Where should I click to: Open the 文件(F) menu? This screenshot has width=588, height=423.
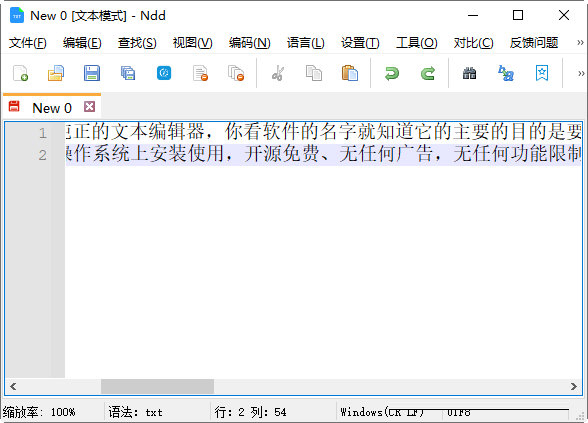pyautogui.click(x=28, y=43)
